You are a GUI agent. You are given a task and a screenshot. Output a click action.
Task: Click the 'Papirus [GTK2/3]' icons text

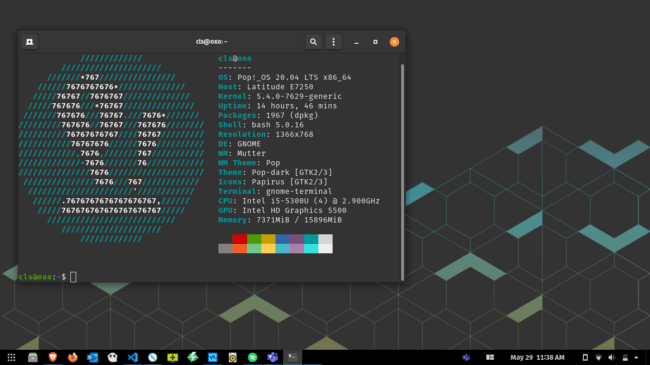coord(289,182)
